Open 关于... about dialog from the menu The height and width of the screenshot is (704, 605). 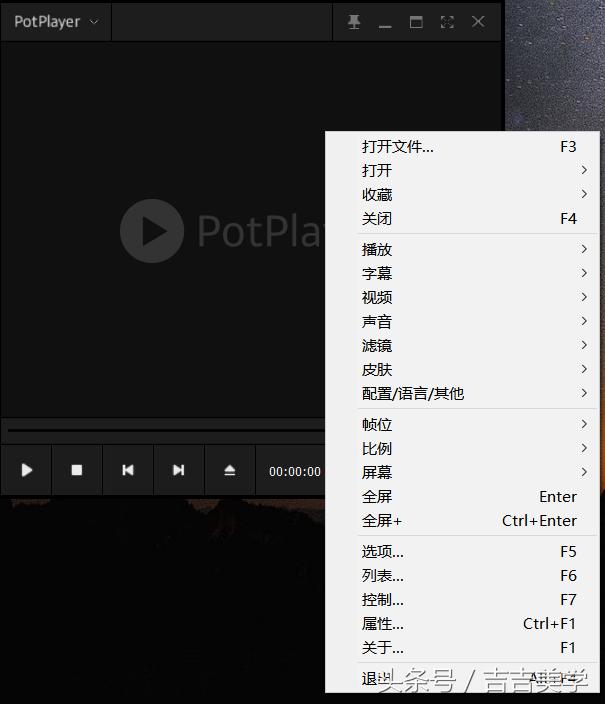(462, 648)
